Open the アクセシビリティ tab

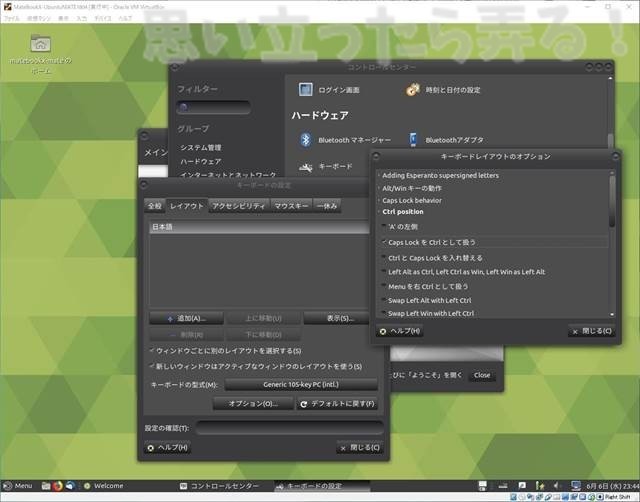tap(239, 206)
